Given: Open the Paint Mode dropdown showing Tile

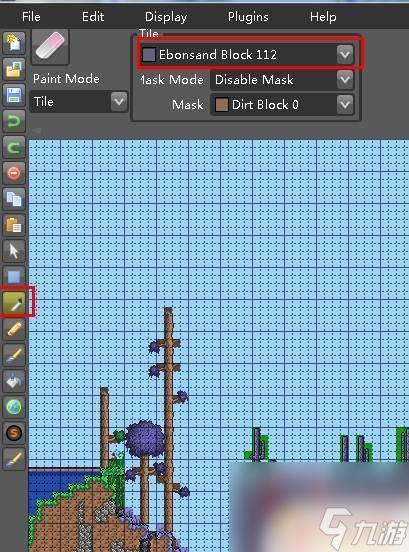Looking at the screenshot, I should point(79,102).
